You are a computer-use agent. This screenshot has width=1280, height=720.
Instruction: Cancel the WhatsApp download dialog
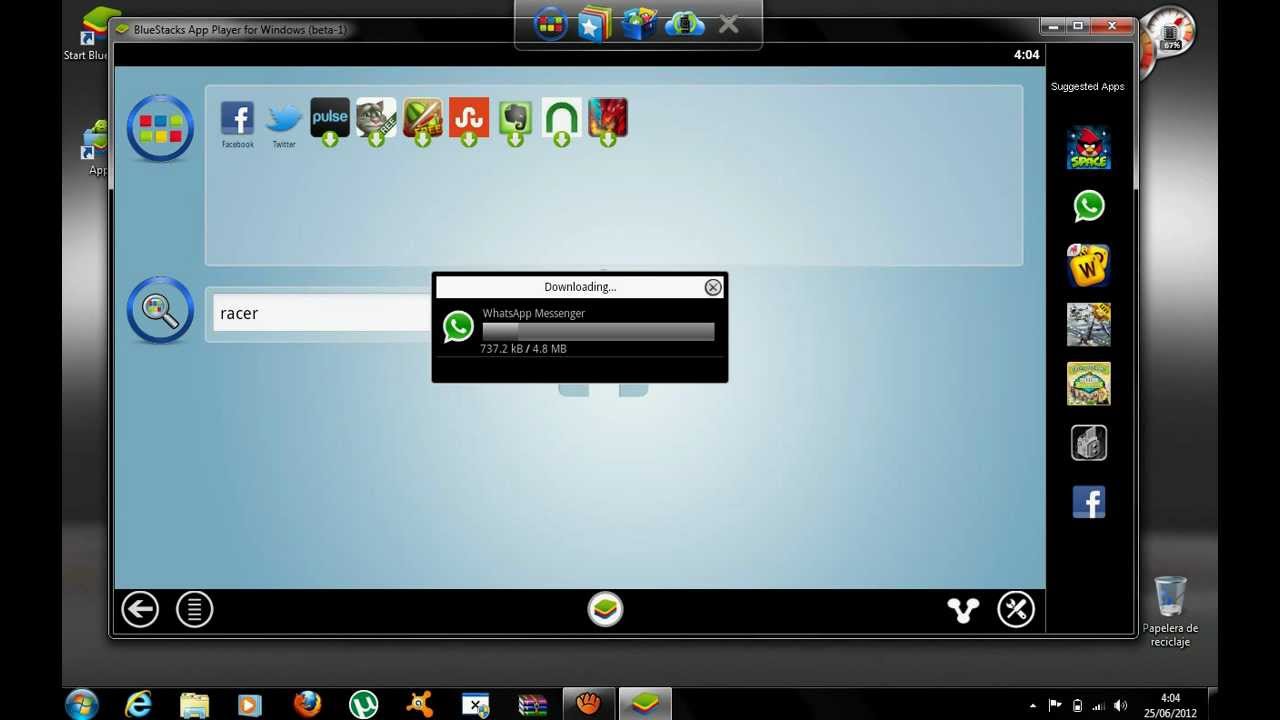[713, 287]
